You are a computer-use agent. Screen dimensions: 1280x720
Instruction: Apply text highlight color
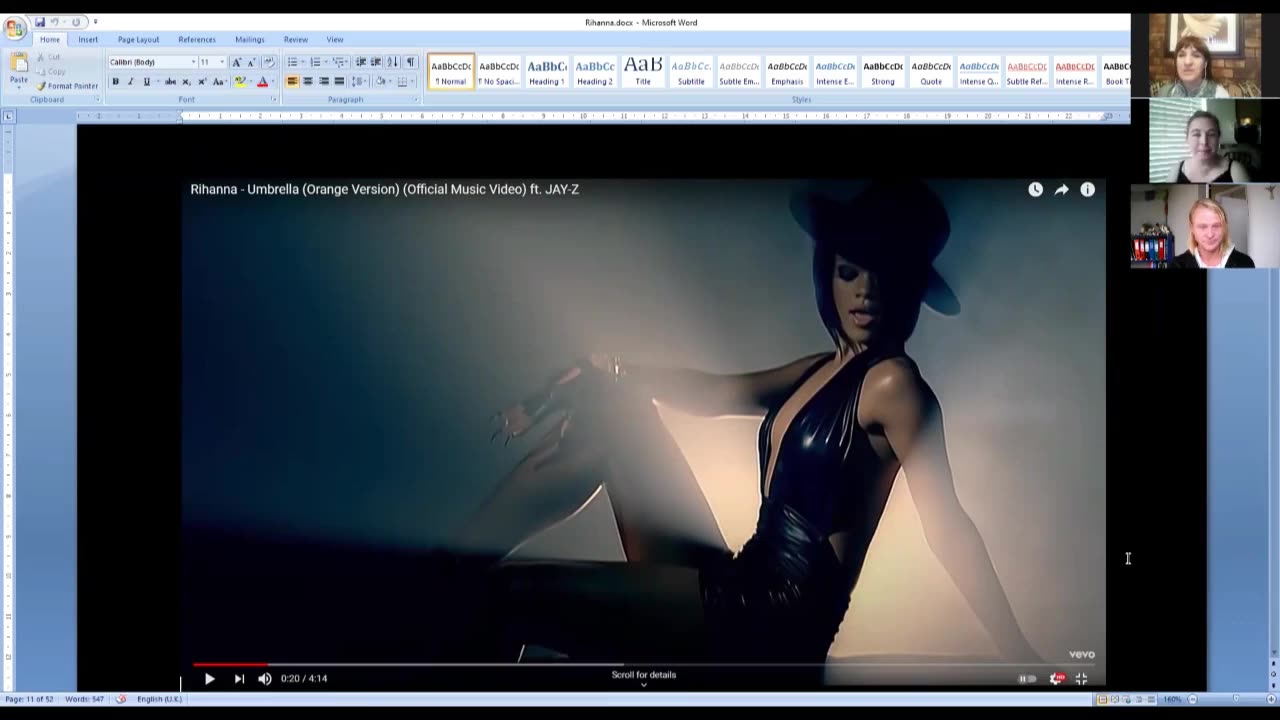pyautogui.click(x=239, y=82)
